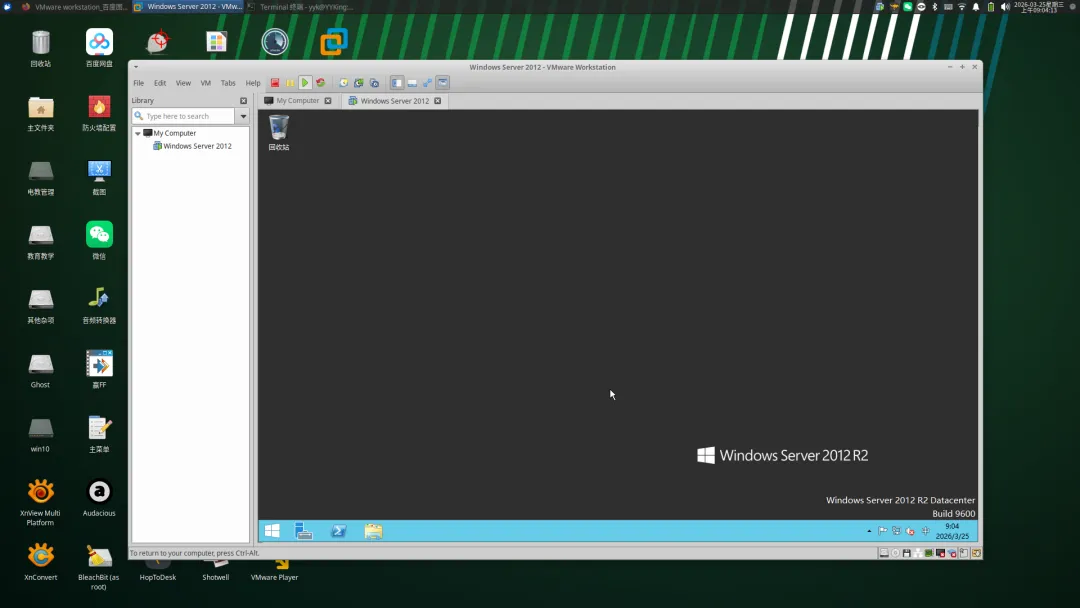This screenshot has height=608, width=1080.
Task: Toggle the Show Library sidebar toolbar button
Action: pos(397,83)
